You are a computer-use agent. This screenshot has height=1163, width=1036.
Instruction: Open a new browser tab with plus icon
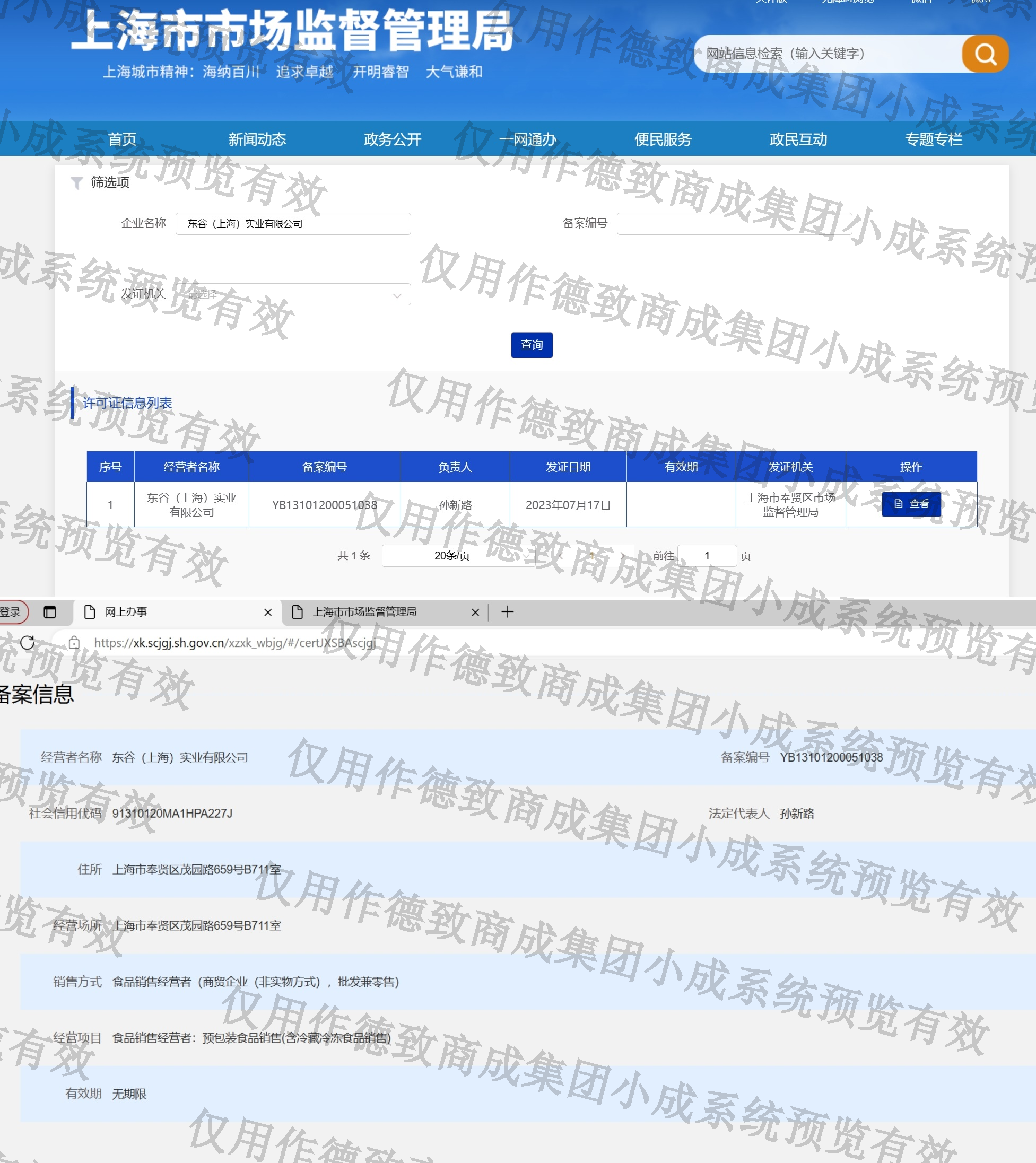(x=507, y=611)
